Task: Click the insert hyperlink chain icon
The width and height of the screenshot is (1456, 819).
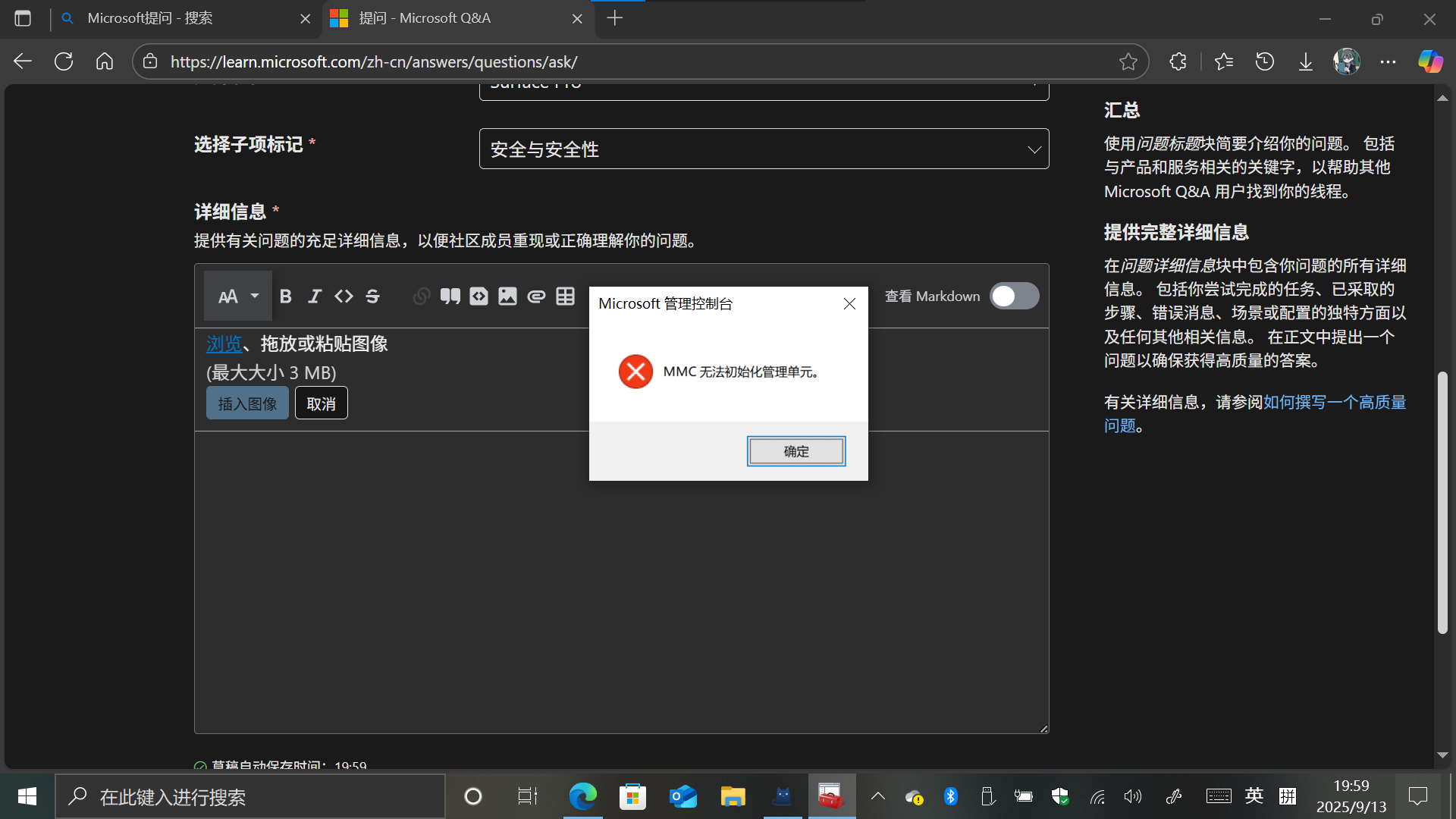Action: (x=422, y=297)
